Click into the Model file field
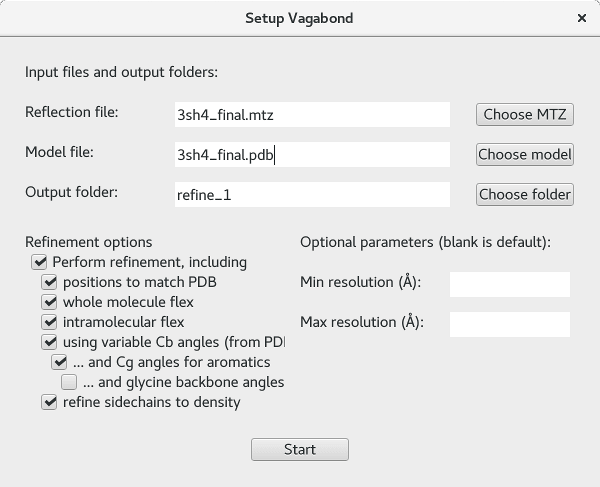 pyautogui.click(x=312, y=154)
